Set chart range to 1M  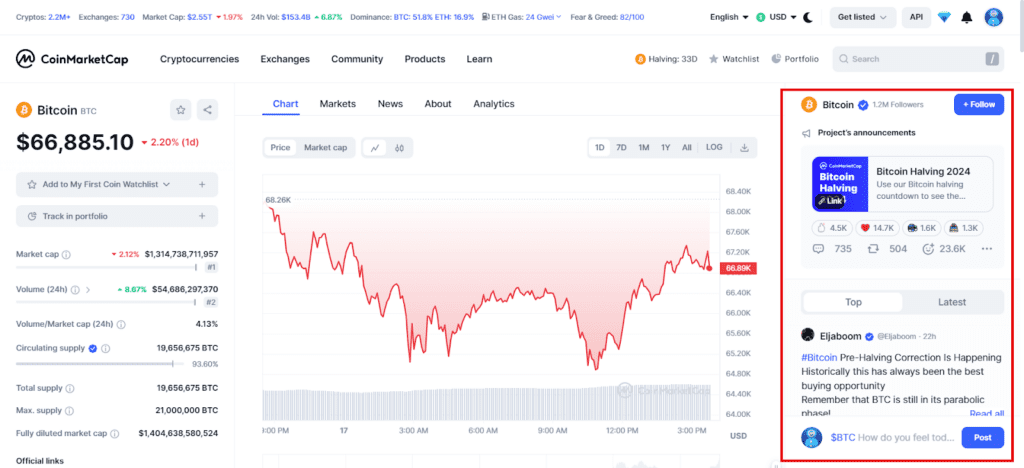click(644, 148)
